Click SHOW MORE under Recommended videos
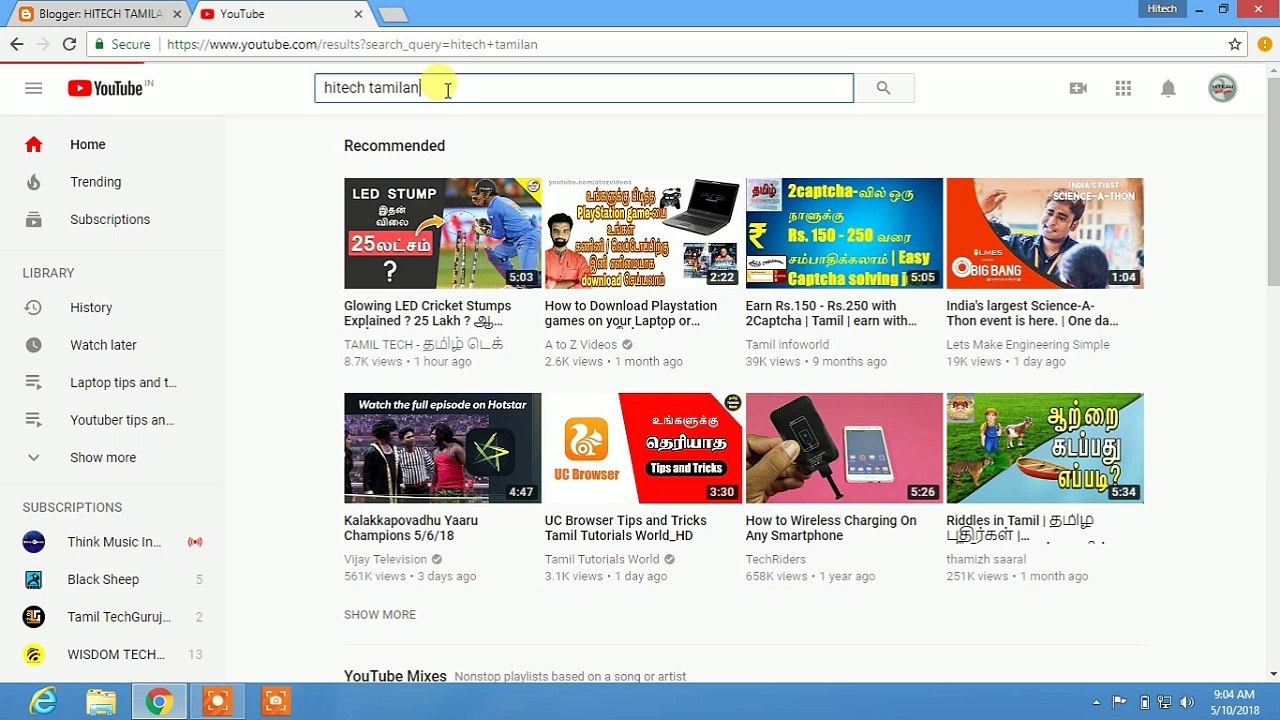Viewport: 1280px width, 720px height. 380,615
